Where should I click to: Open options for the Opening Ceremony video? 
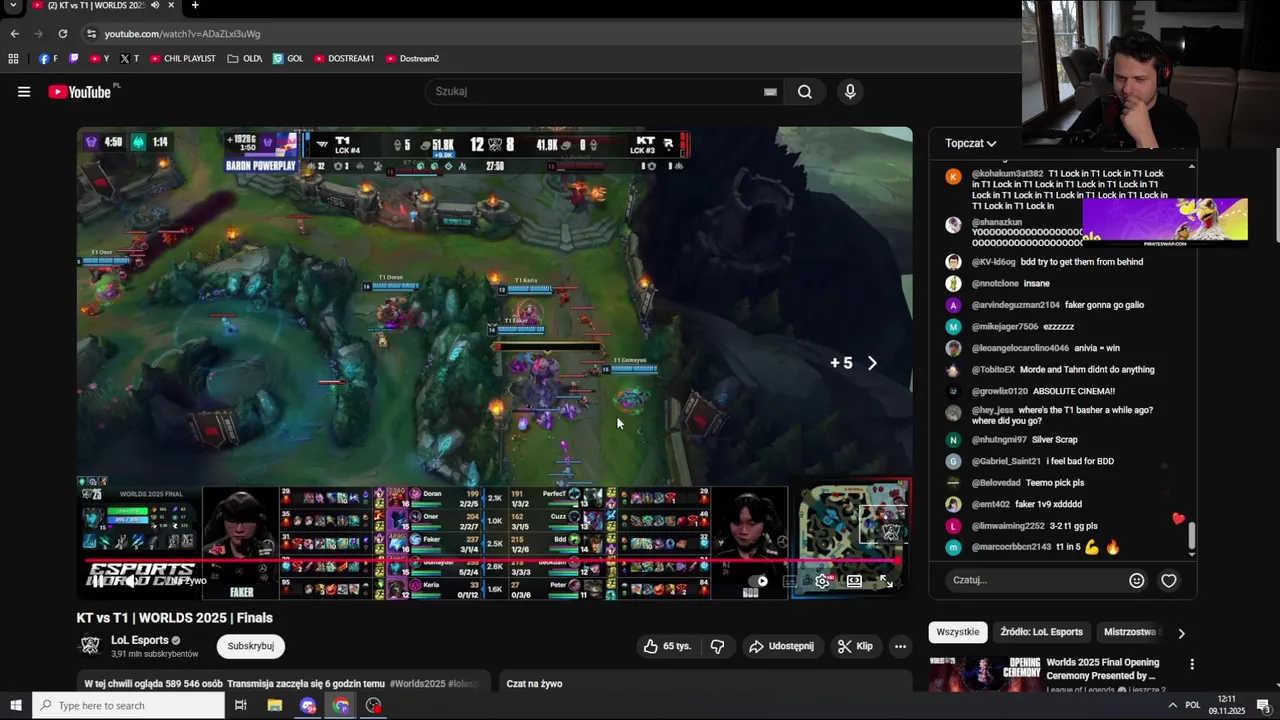[1191, 665]
